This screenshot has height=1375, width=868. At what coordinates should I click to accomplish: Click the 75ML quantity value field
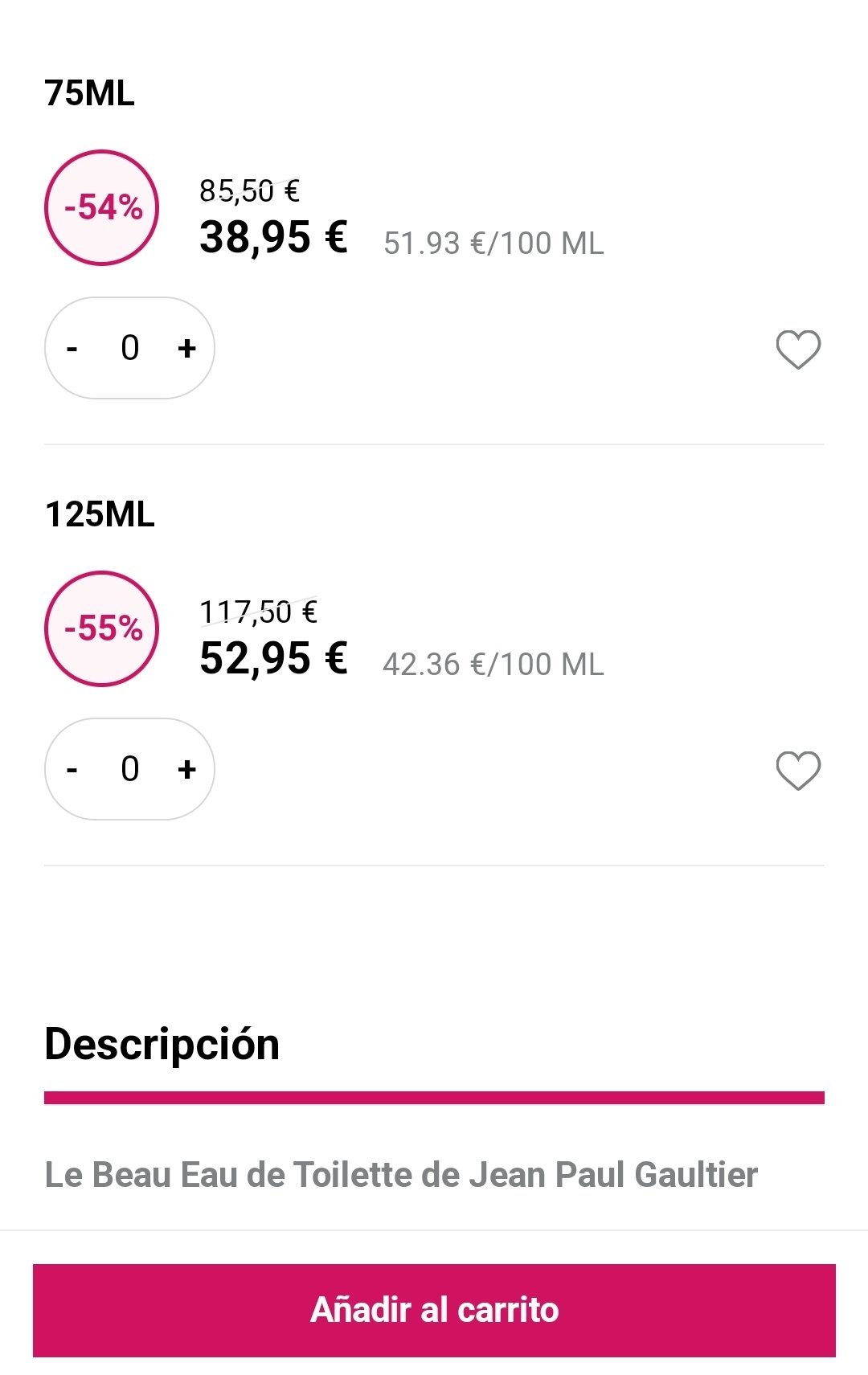(x=130, y=348)
